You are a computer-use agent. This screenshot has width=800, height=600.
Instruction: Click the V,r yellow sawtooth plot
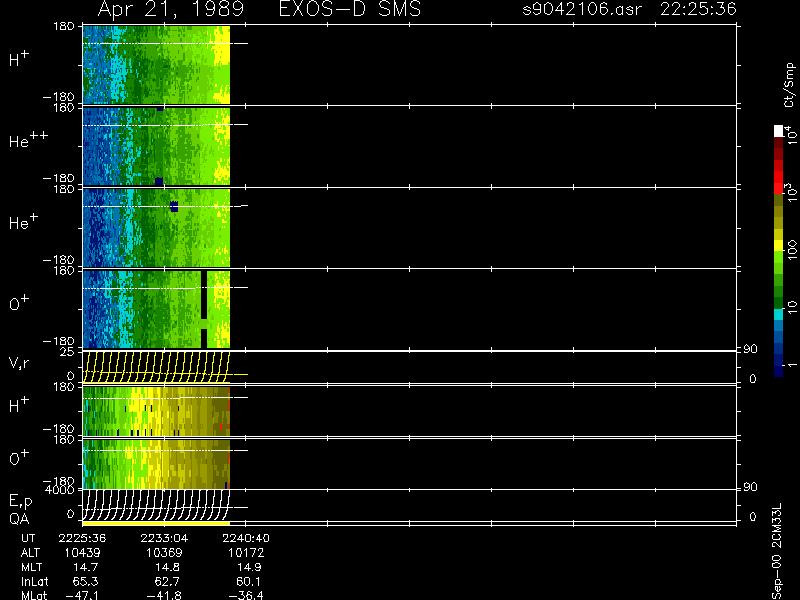click(156, 367)
